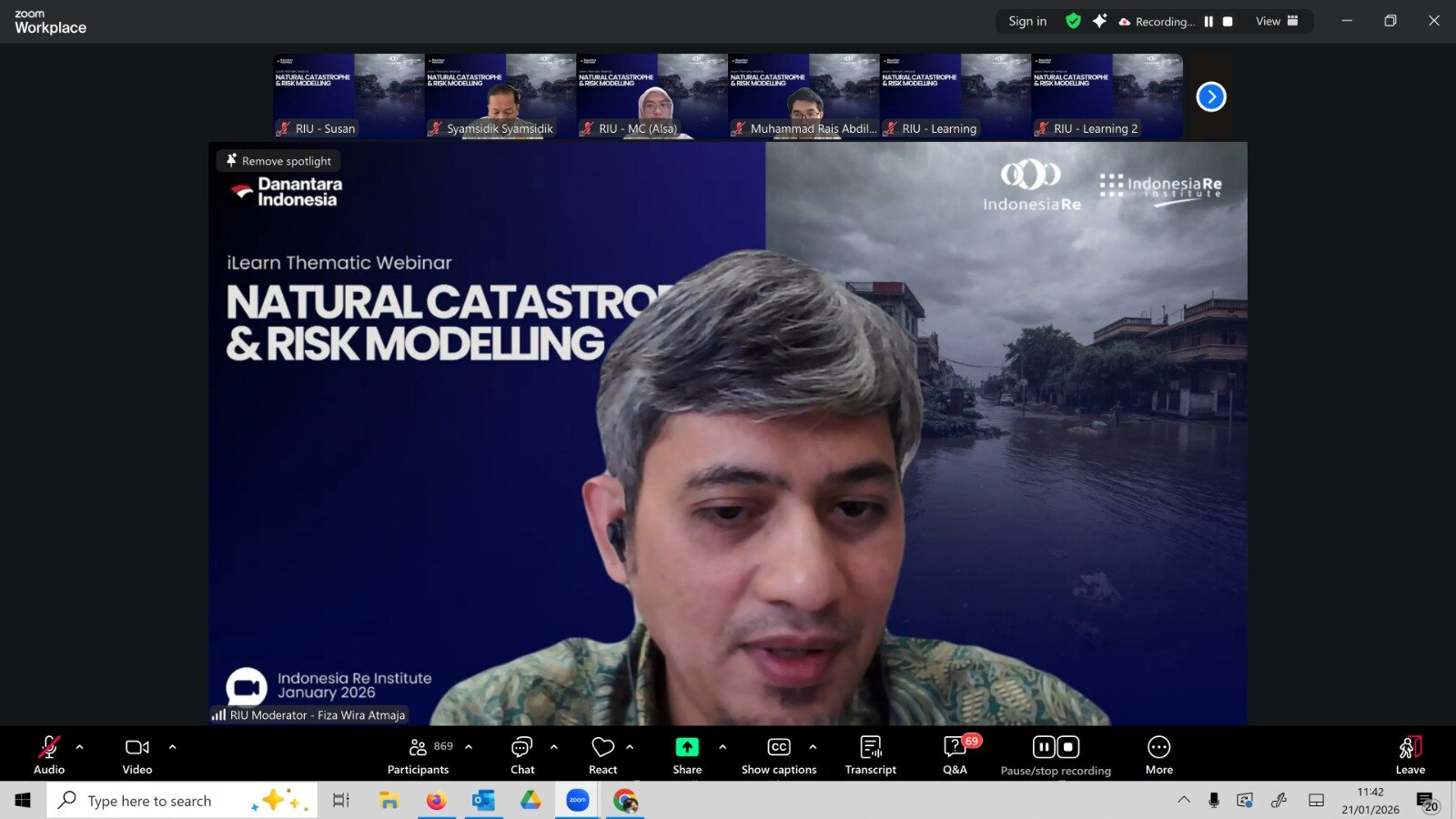The image size is (1456, 819).
Task: Expand audio settings arrow next to Audio
Action: pyautogui.click(x=80, y=747)
